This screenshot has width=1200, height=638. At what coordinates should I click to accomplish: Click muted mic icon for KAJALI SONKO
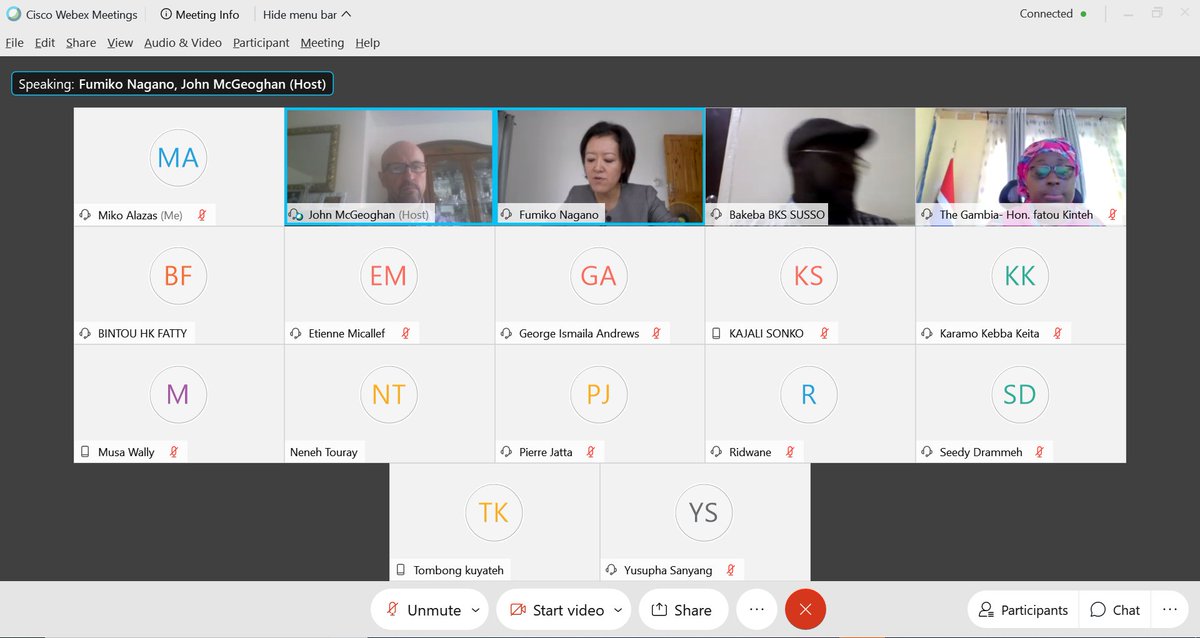tap(823, 333)
